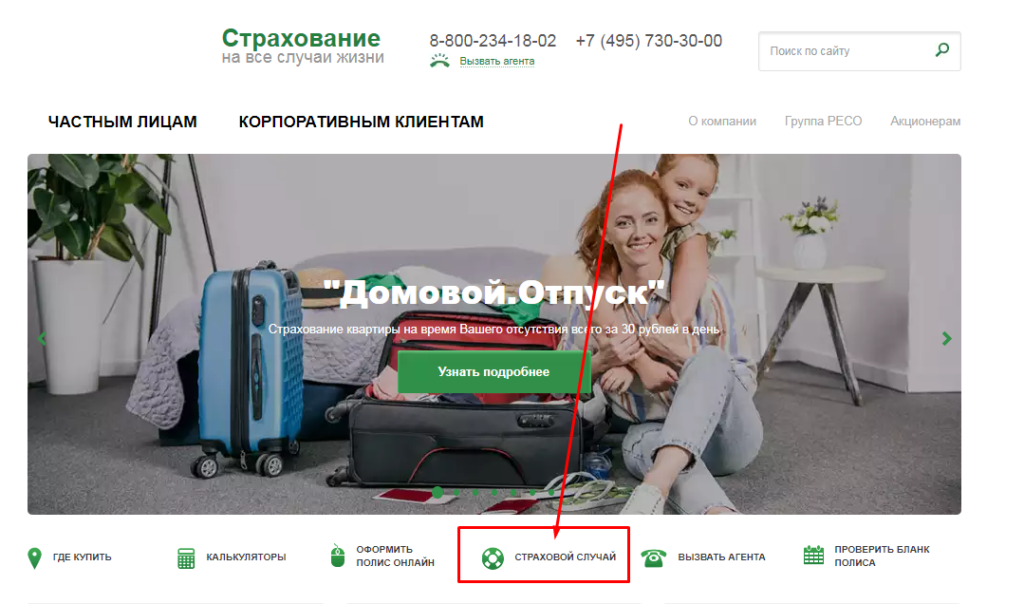The image size is (1024, 604).
Task: Open the calculator icon next to Калькуляторы
Action: point(186,558)
